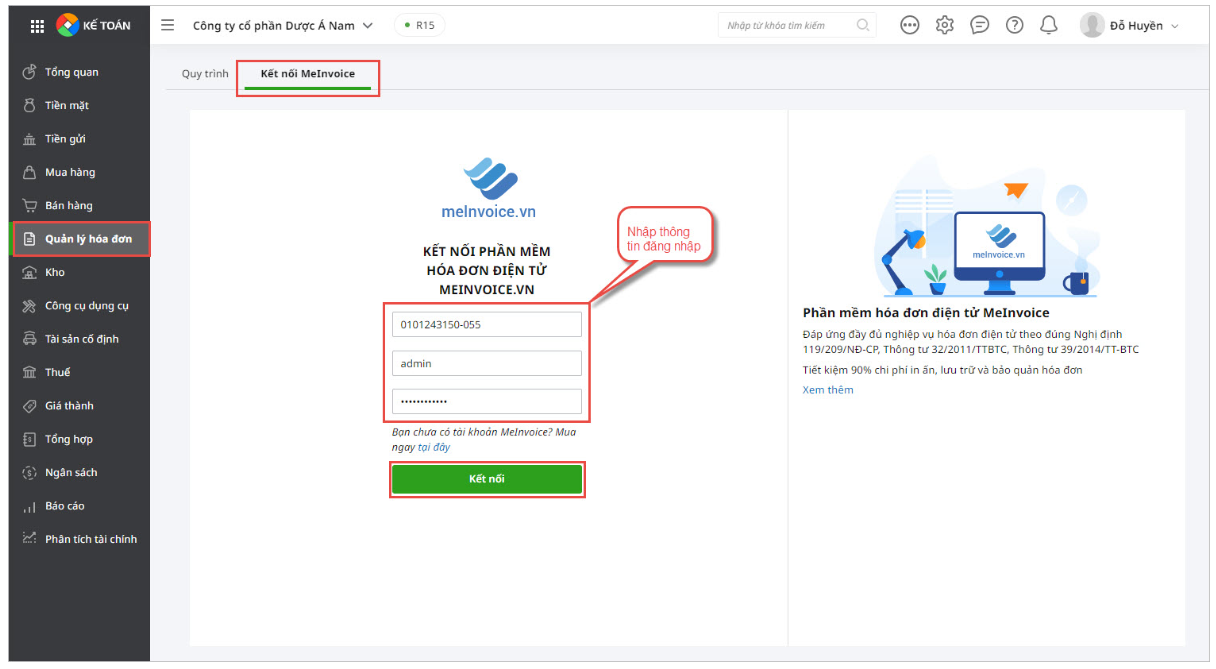Click the Xem thêm link
The height and width of the screenshot is (669, 1216).
(x=828, y=390)
